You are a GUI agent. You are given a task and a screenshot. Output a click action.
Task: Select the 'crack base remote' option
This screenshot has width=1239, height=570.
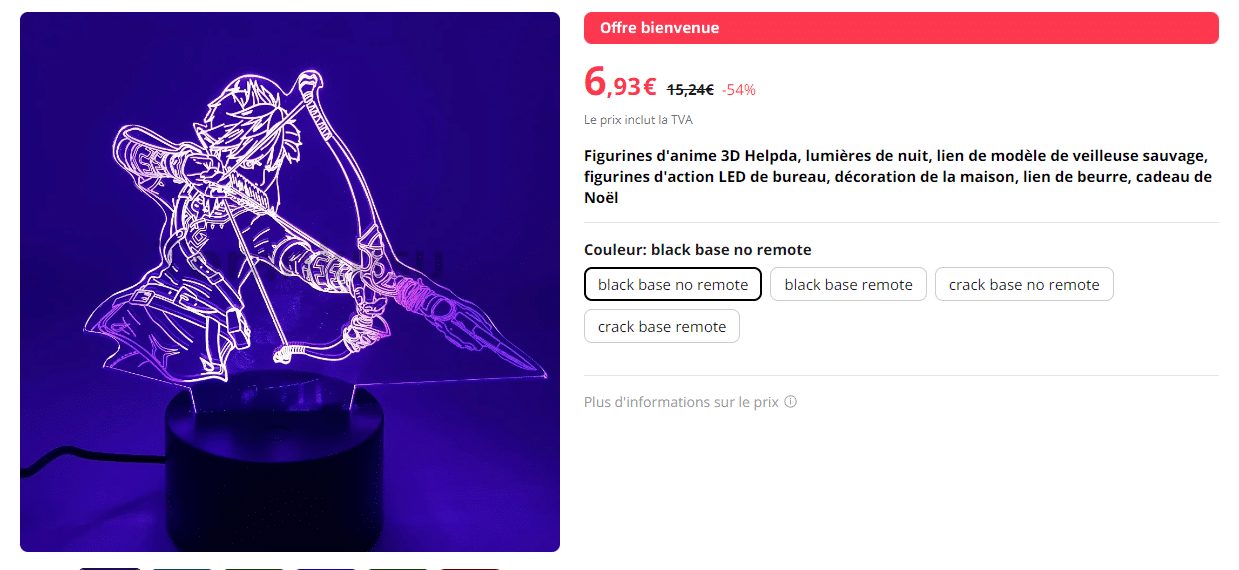tap(662, 326)
